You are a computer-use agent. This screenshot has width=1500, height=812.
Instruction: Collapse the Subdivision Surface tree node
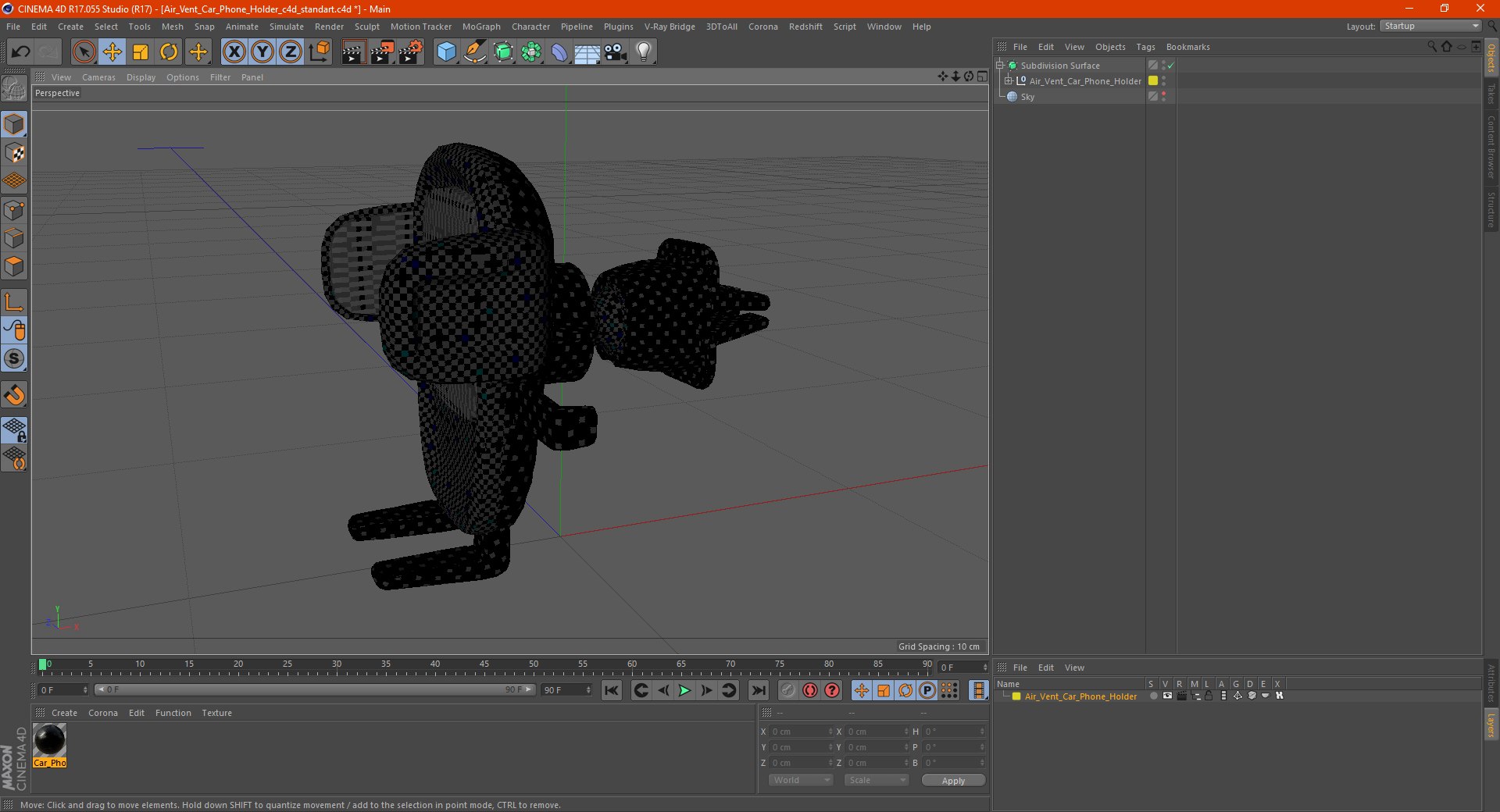[x=1000, y=66]
